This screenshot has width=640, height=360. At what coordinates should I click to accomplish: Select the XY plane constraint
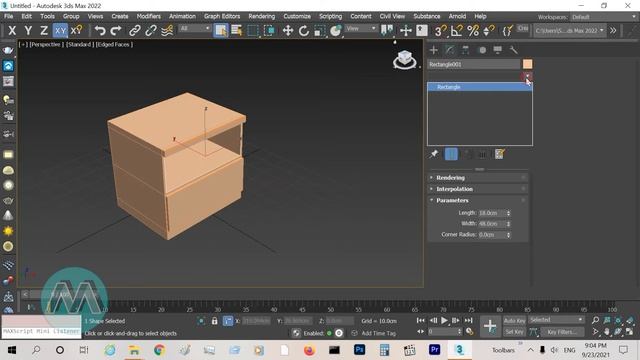tap(60, 31)
